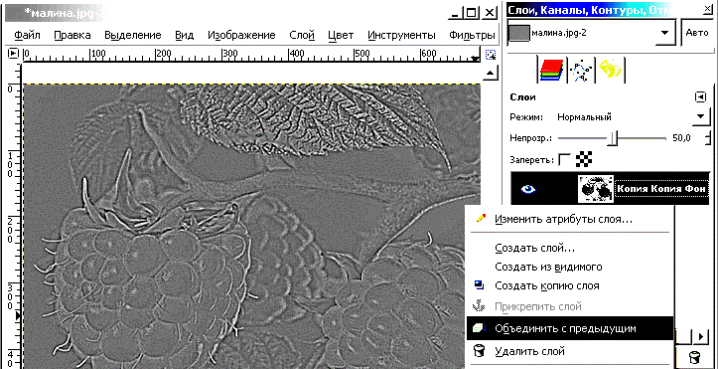Open the Фильтры menu
Screen dimensions: 718x369
tap(472, 35)
